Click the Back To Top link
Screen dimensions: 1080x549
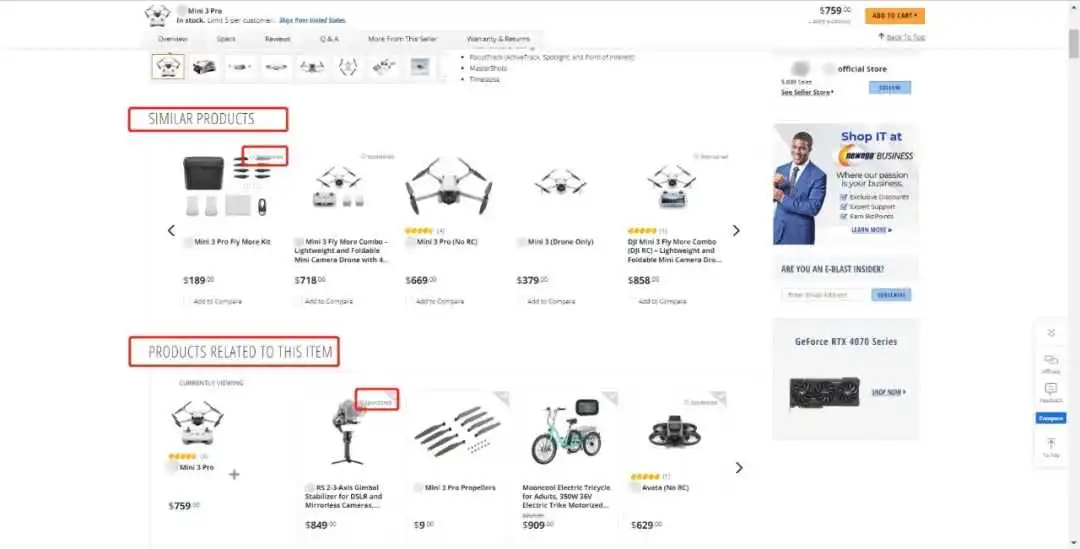pyautogui.click(x=902, y=37)
